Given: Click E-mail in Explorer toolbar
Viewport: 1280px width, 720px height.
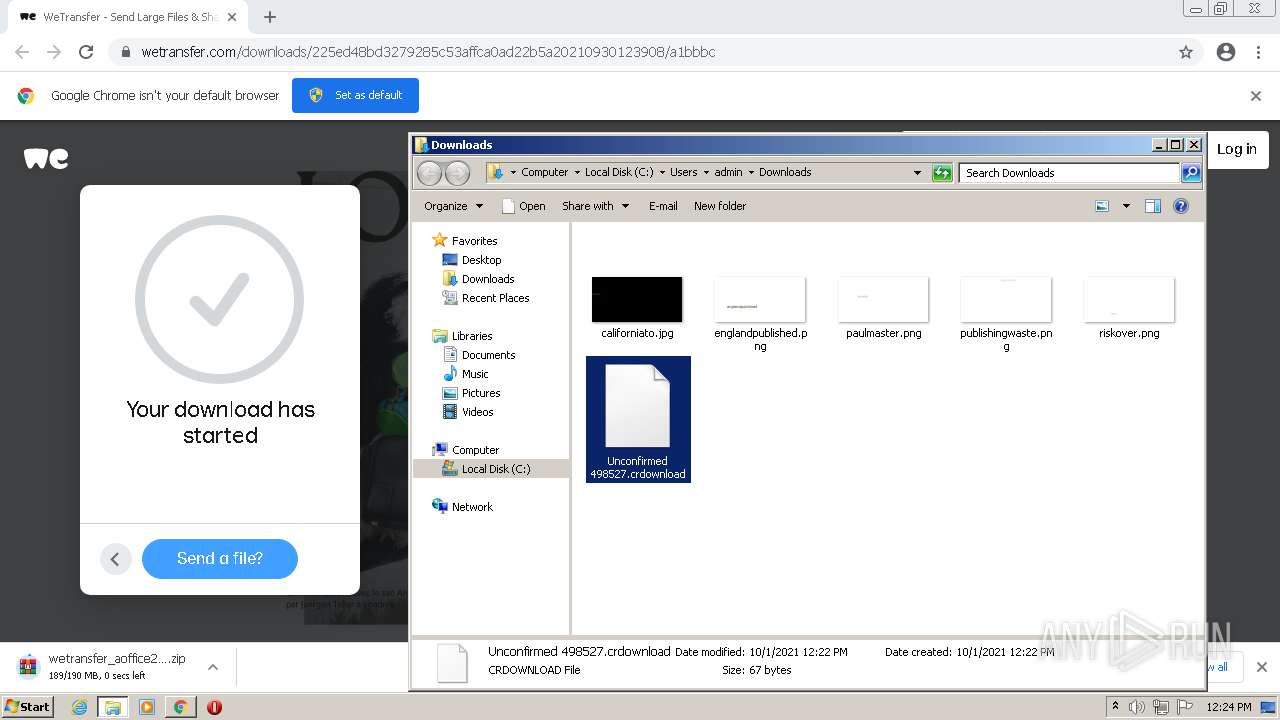Looking at the screenshot, I should point(663,206).
